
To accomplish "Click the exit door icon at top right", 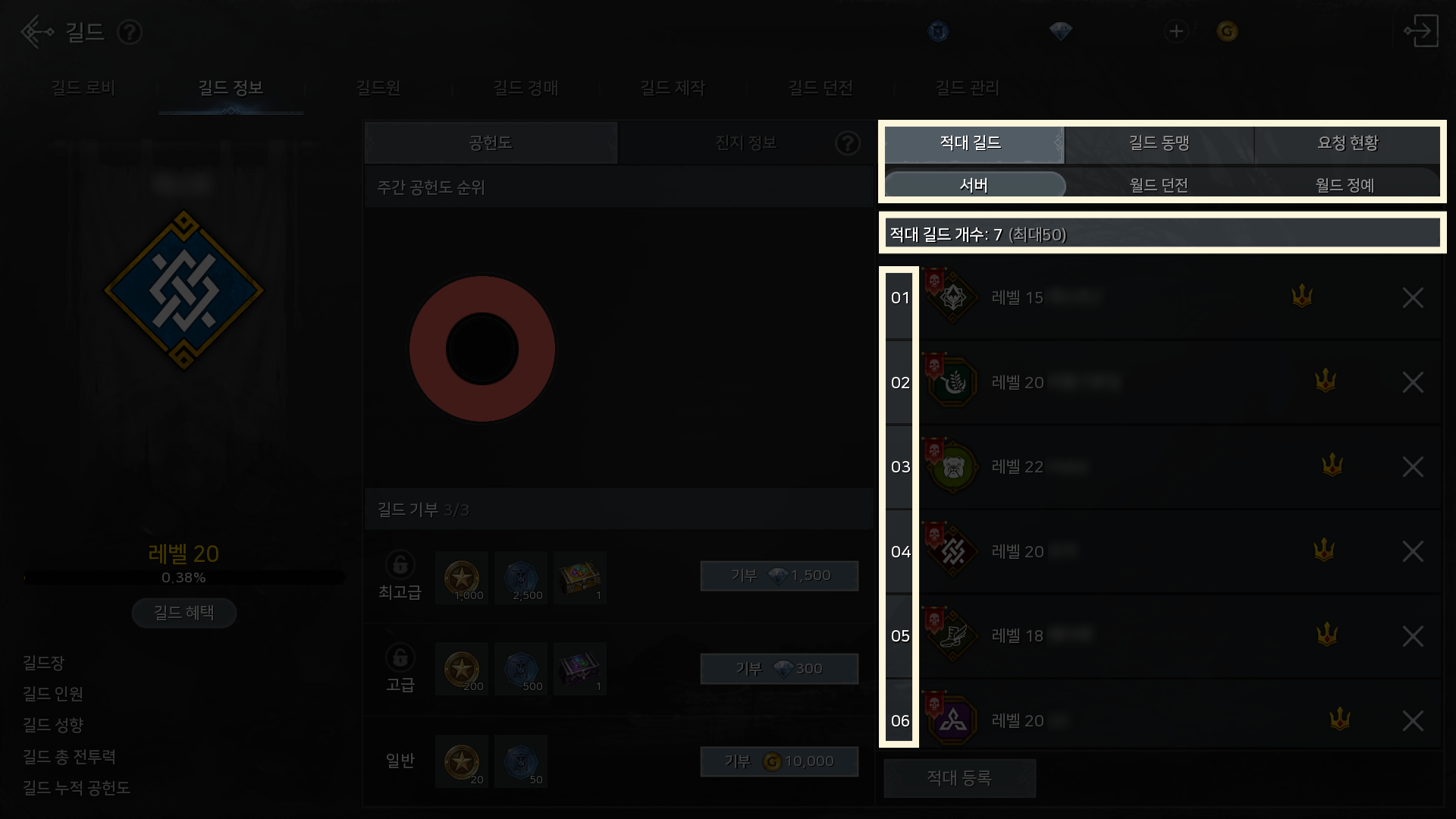I will click(1421, 31).
